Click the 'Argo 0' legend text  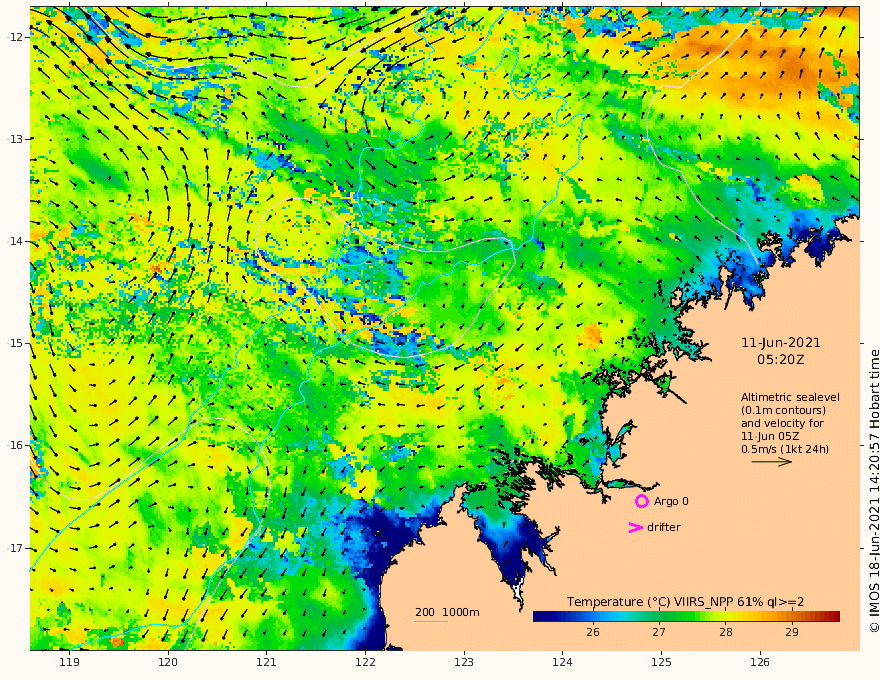pyautogui.click(x=671, y=501)
